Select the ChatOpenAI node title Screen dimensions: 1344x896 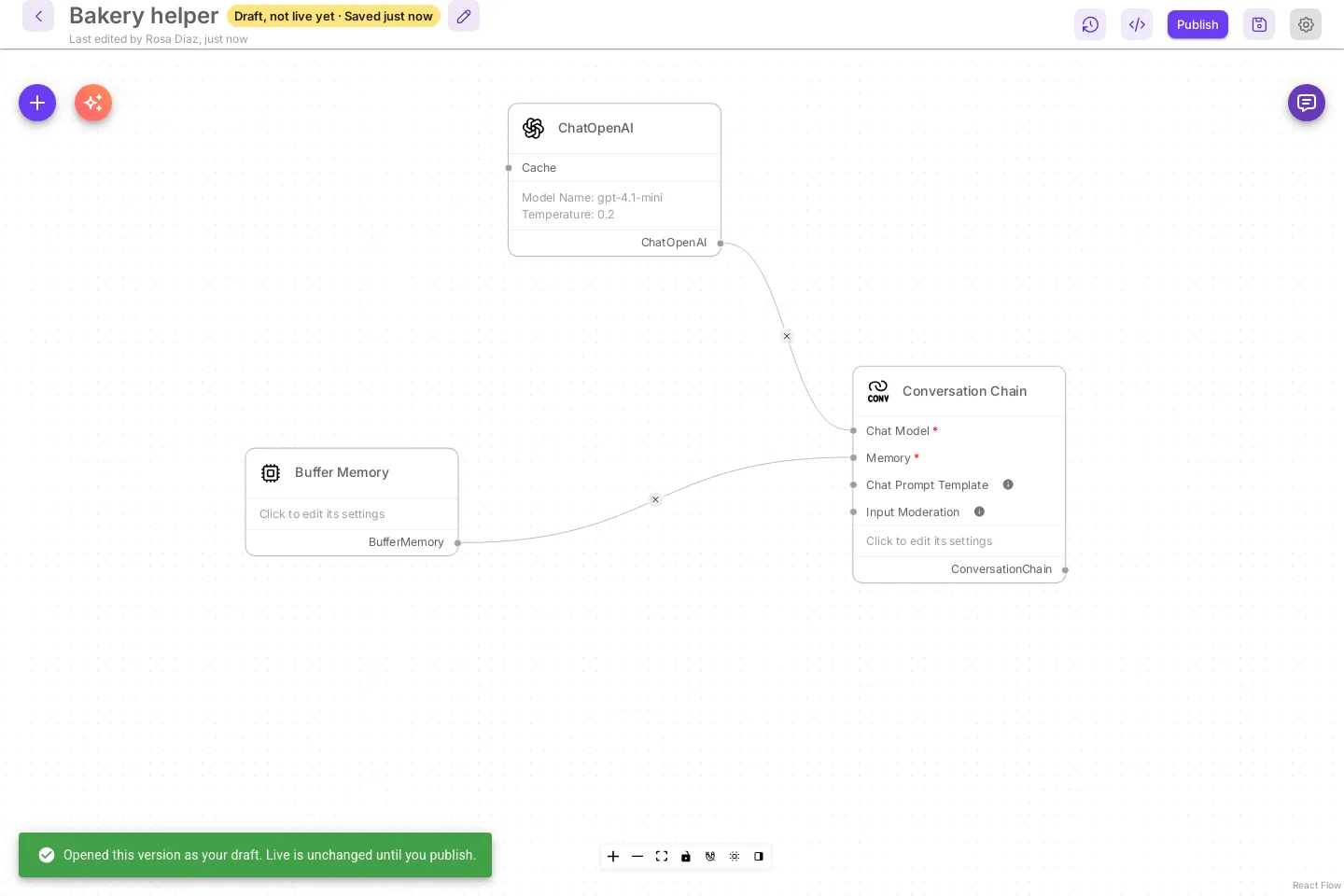[595, 128]
